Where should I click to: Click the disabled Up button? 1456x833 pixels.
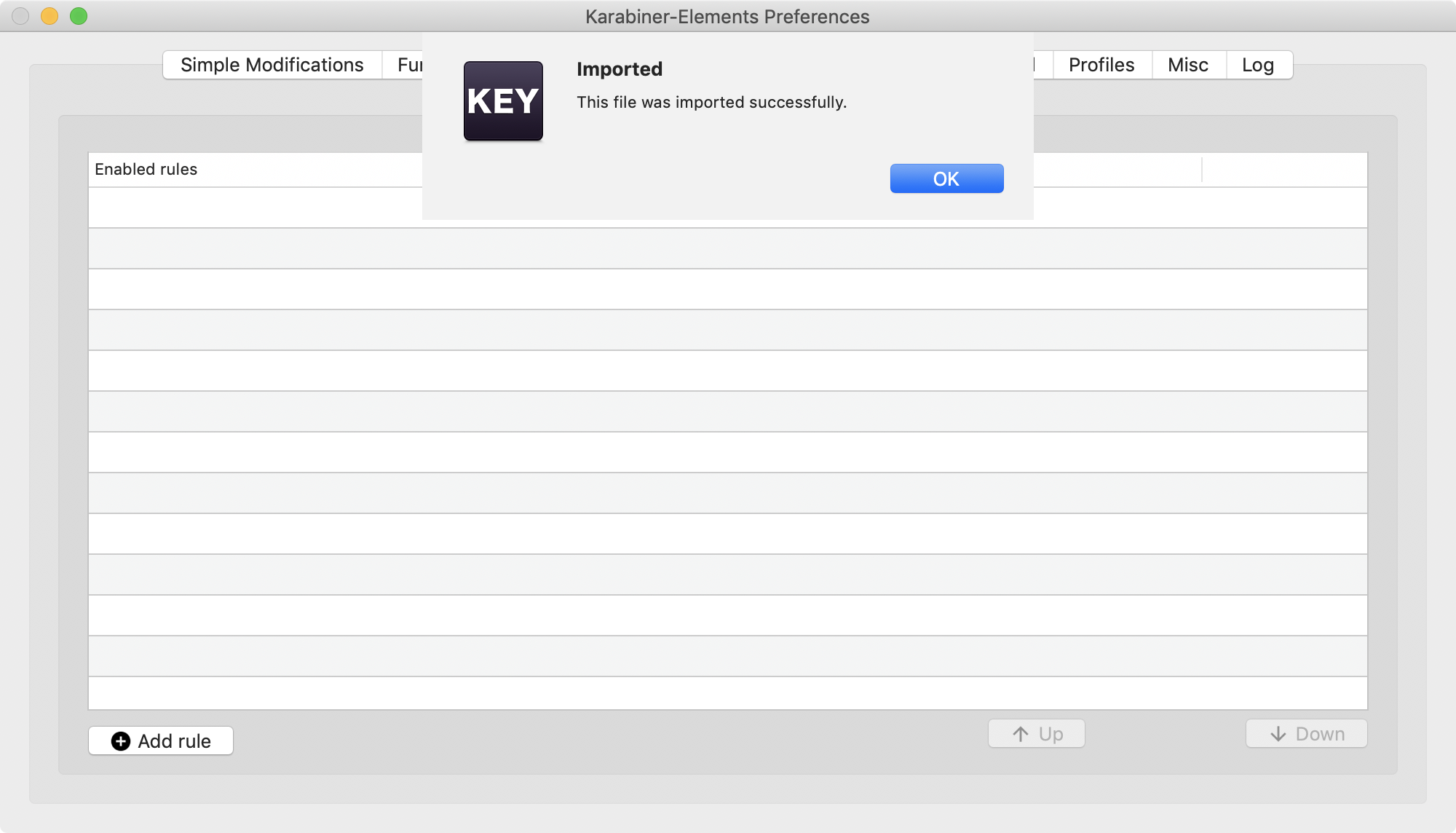pyautogui.click(x=1035, y=734)
